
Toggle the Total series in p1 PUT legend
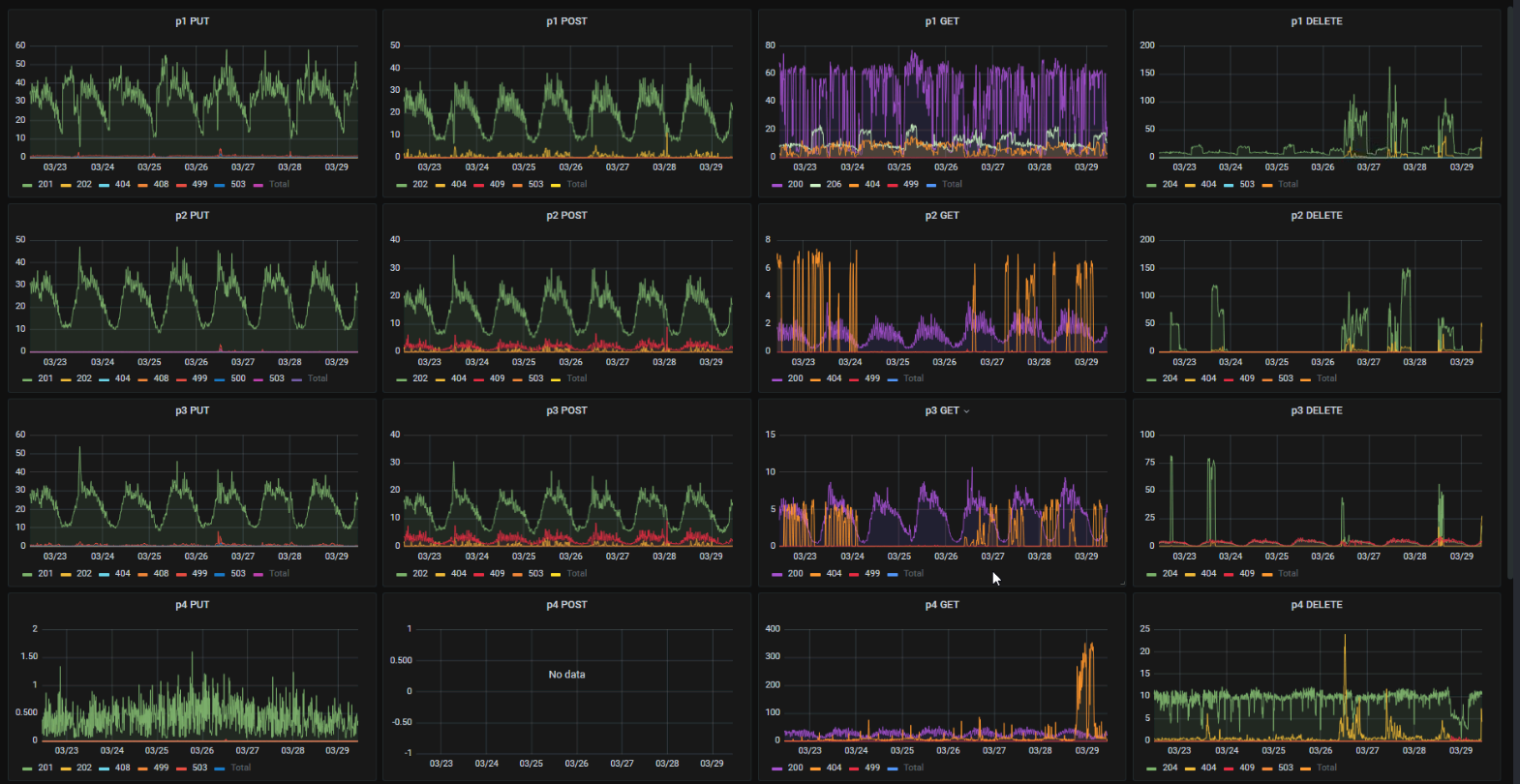(279, 184)
